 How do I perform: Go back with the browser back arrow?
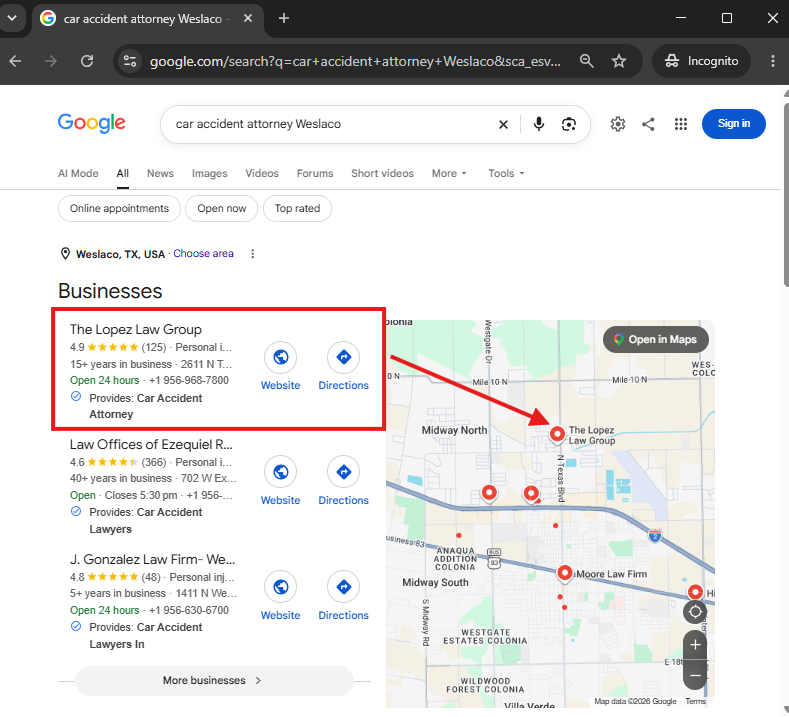click(15, 61)
